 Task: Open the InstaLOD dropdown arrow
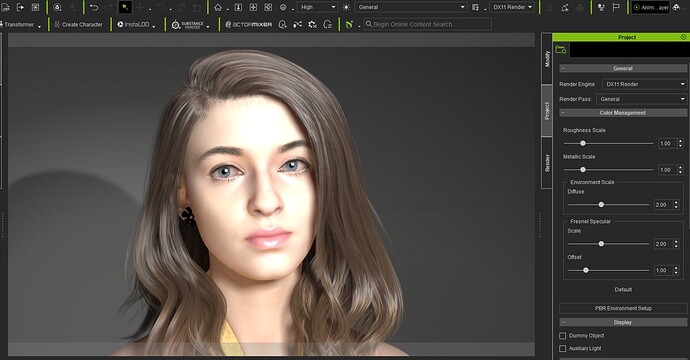tap(154, 26)
